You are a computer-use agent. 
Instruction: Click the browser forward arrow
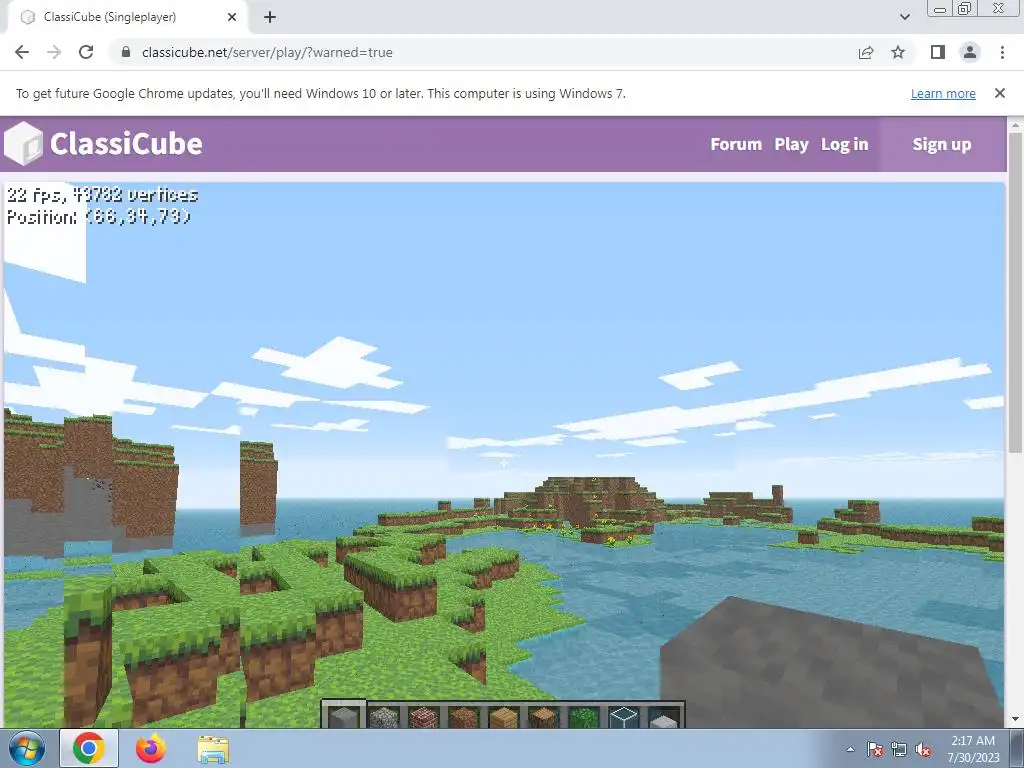(x=54, y=52)
